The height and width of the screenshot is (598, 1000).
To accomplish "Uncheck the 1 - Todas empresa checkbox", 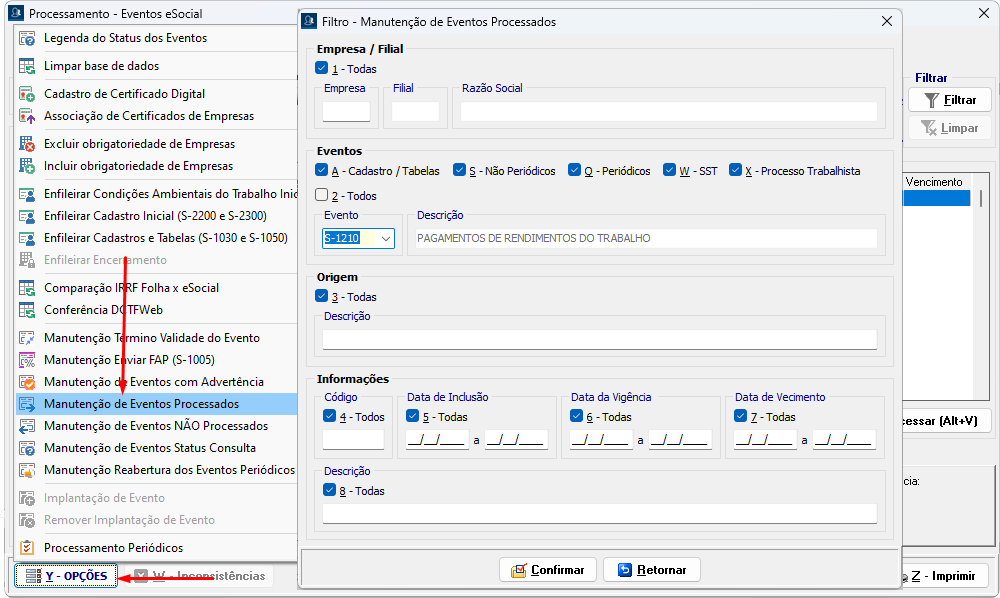I will click(322, 69).
